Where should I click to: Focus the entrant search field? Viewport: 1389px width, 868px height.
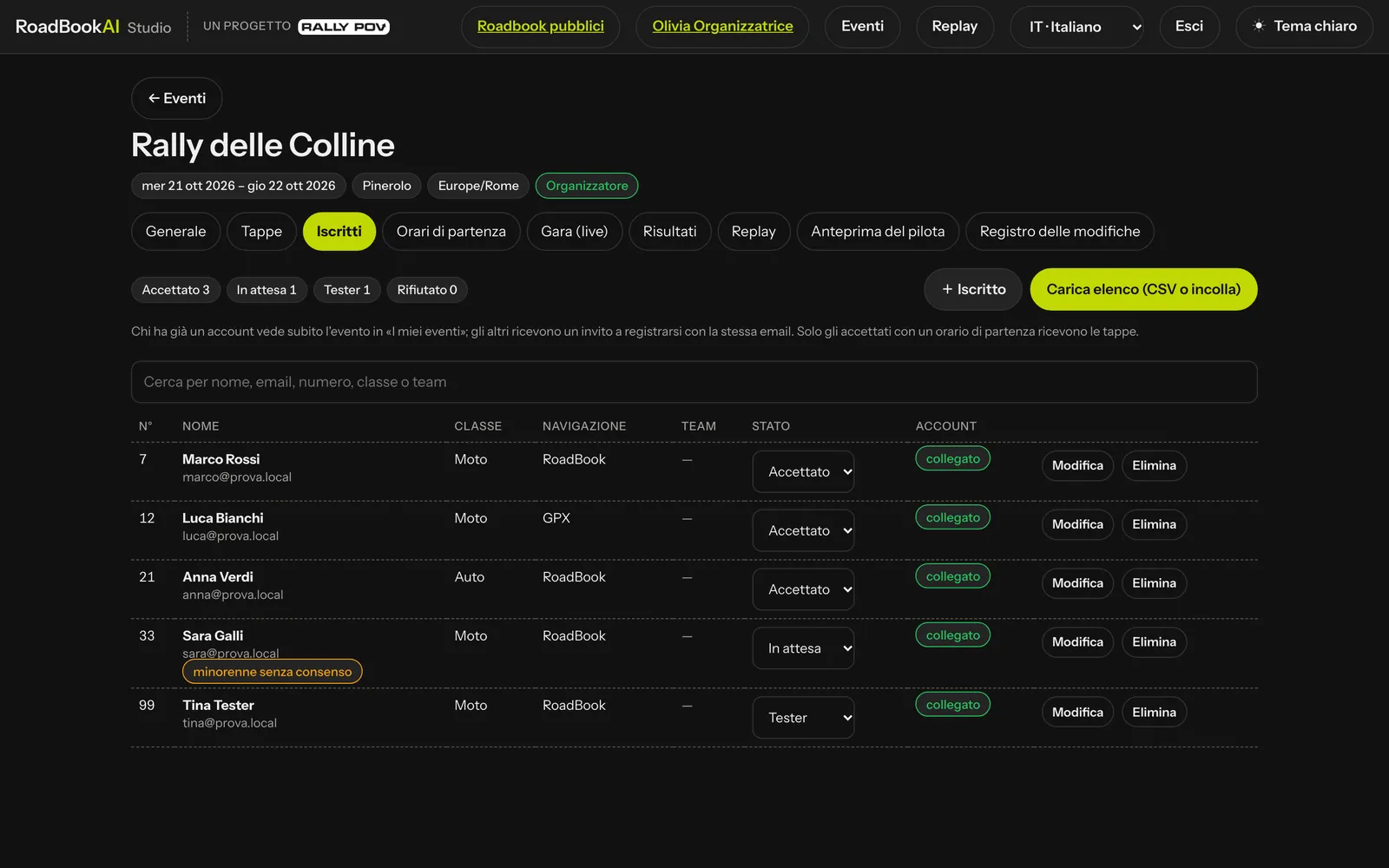pos(694,382)
